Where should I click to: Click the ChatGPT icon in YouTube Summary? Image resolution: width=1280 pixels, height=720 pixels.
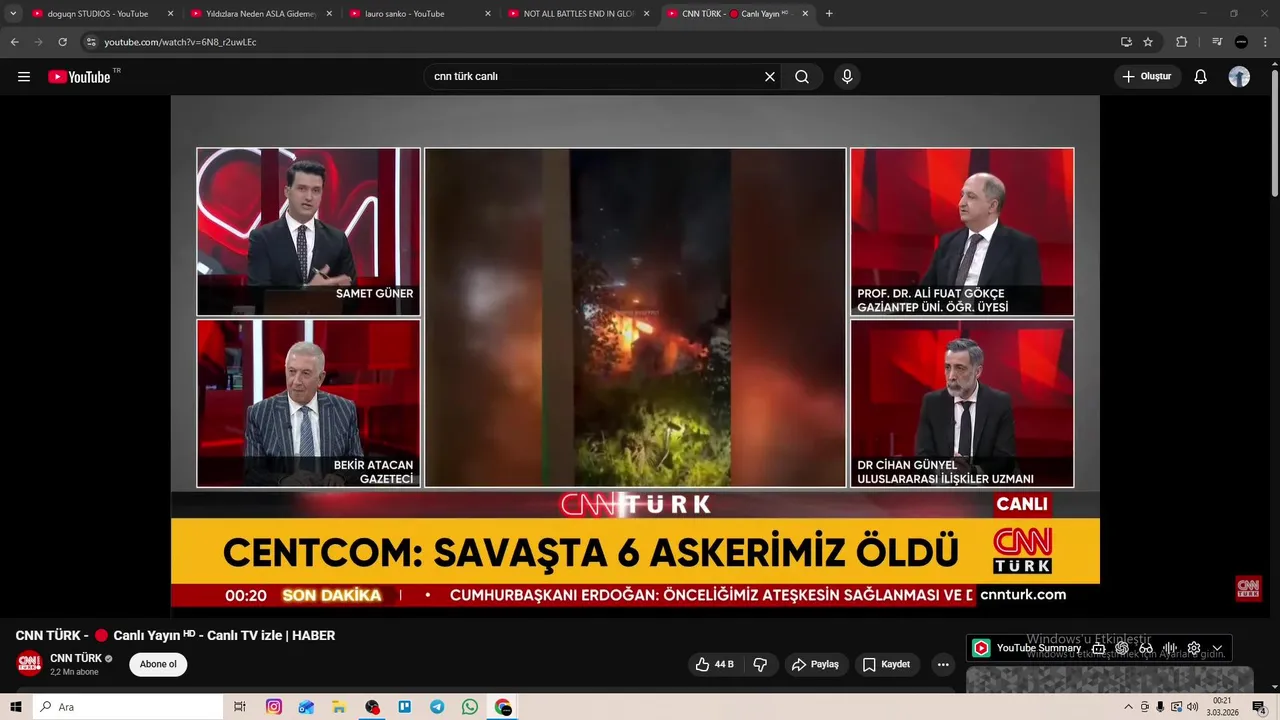[x=1122, y=648]
